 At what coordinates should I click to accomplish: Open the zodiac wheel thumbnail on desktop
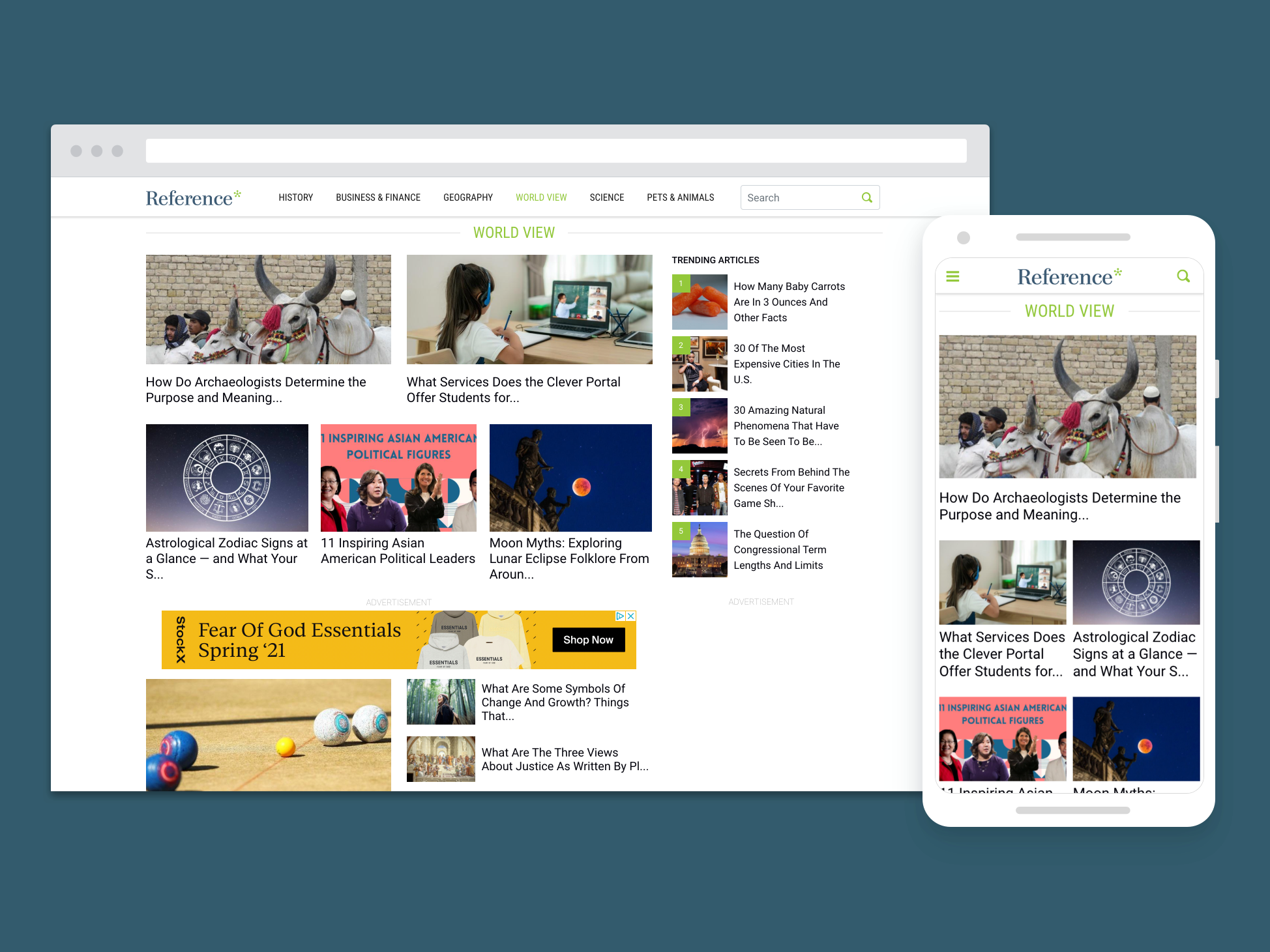click(227, 478)
